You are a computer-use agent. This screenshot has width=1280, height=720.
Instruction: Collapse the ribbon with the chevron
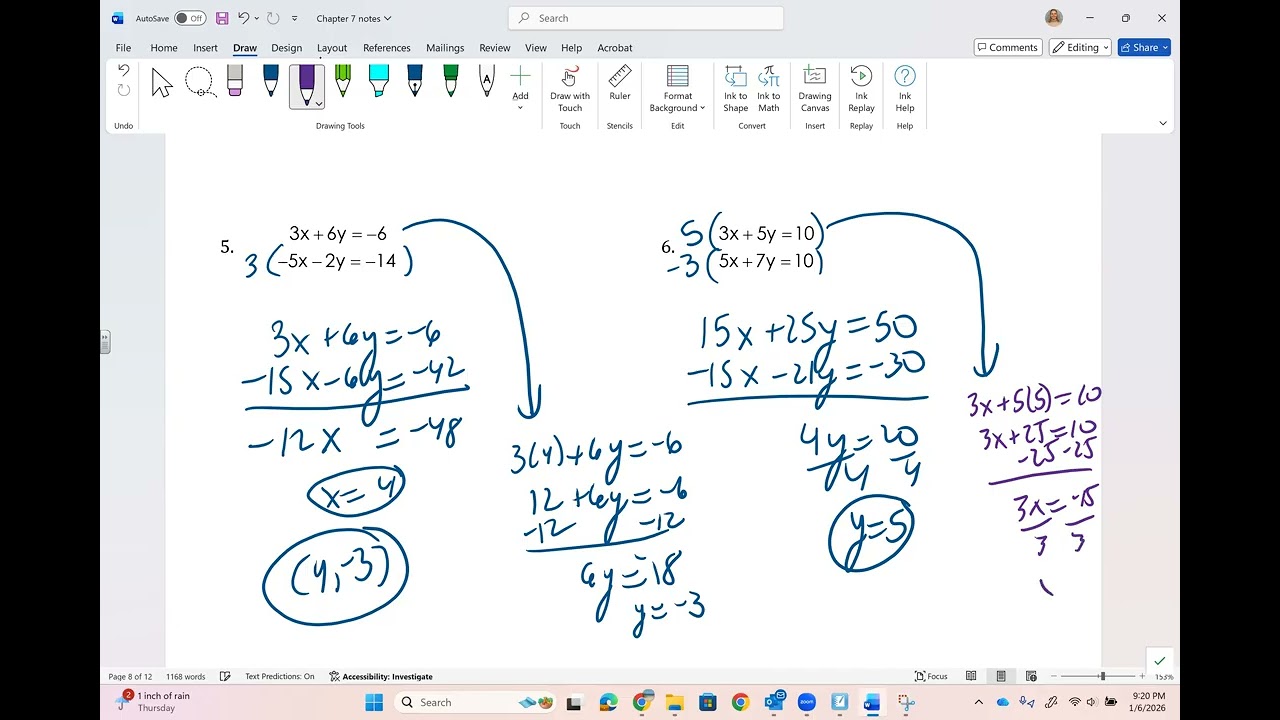pyautogui.click(x=1162, y=123)
